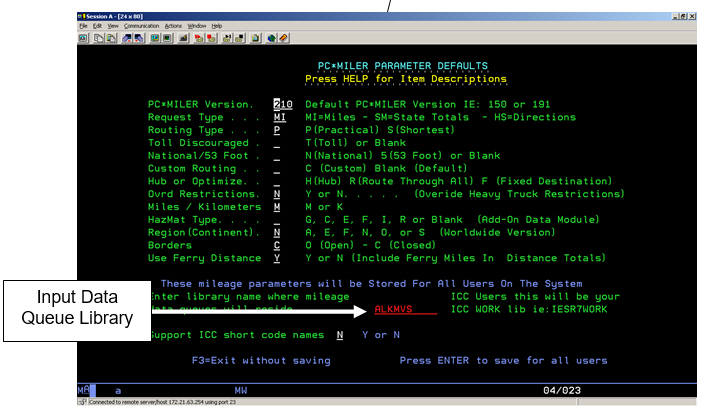Click the Session A title bar icon

[x=82, y=16]
